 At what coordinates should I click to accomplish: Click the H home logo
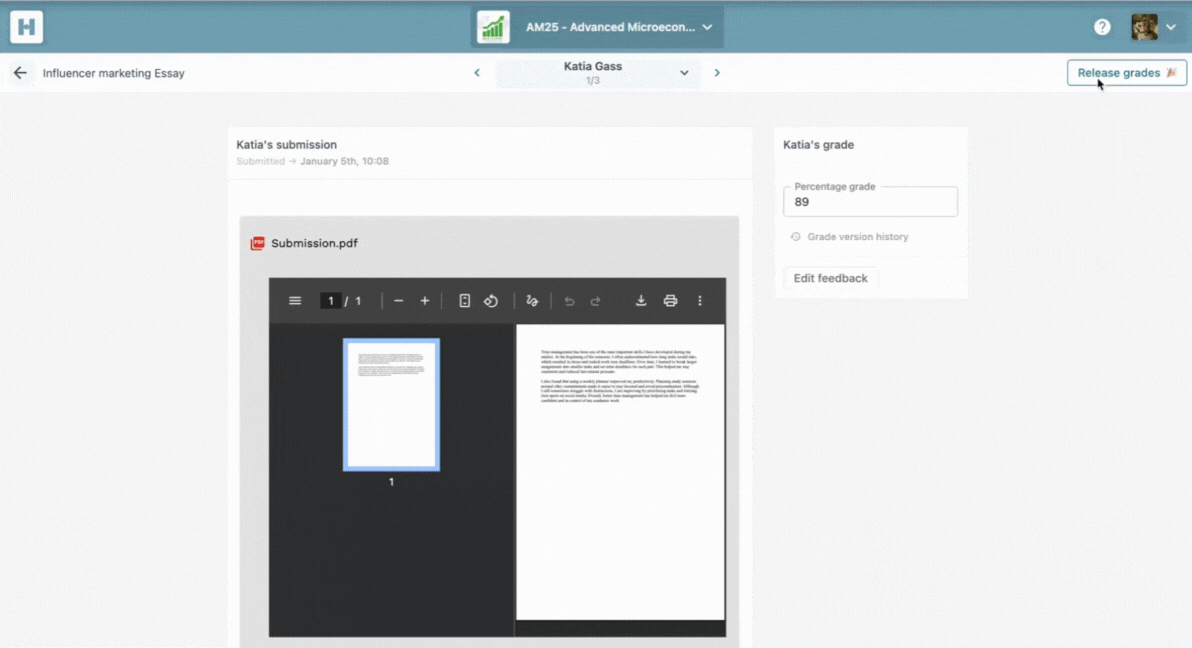27,27
